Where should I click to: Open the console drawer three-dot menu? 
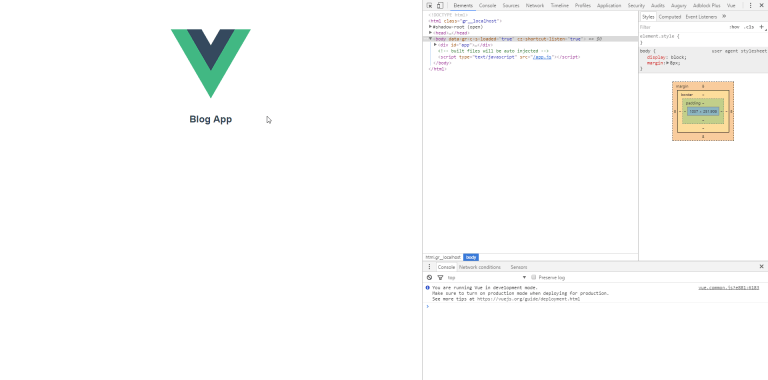coord(430,267)
